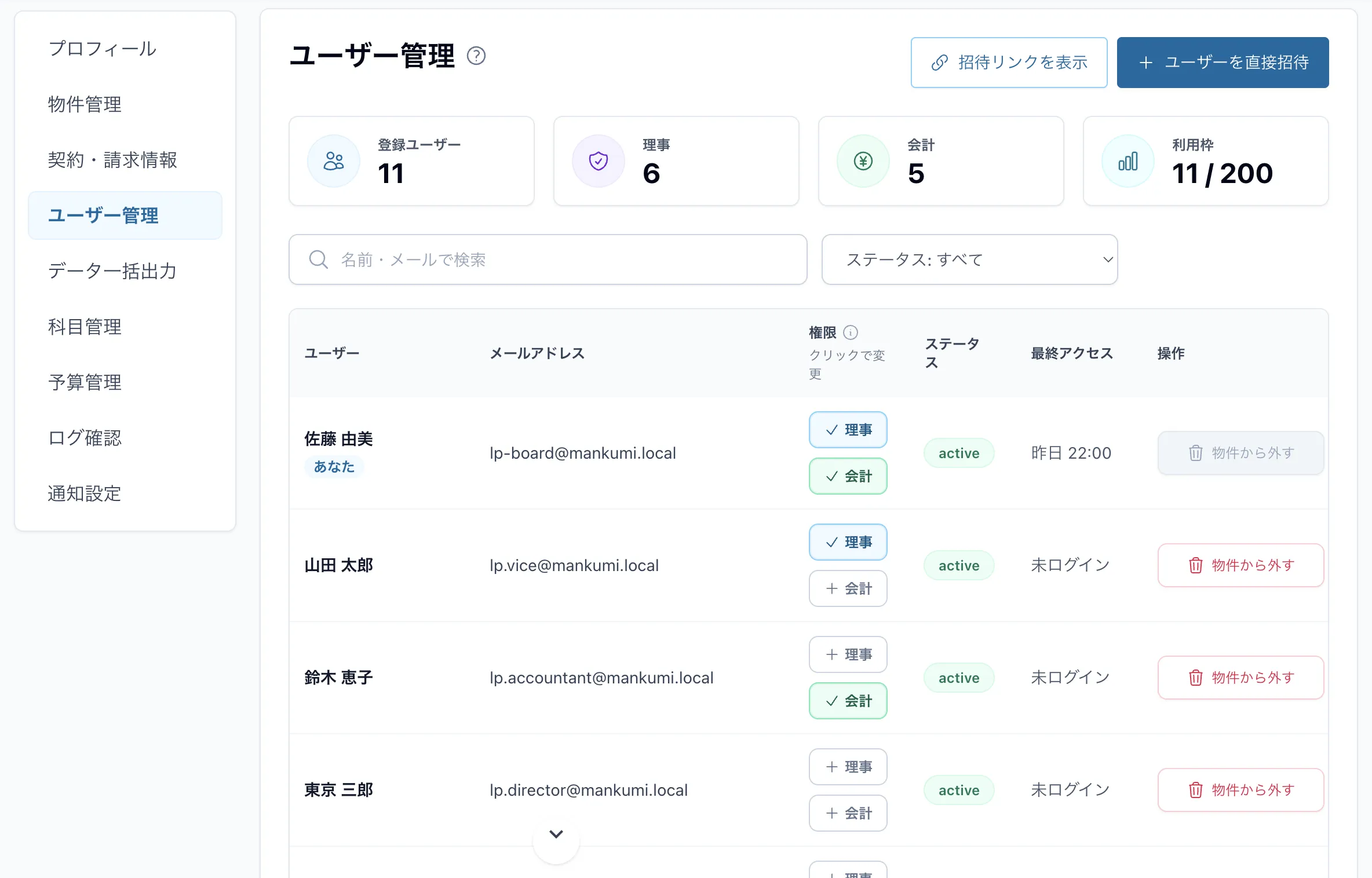Click email lp.director@mankumi.local
The width and height of the screenshot is (1372, 878).
click(x=589, y=790)
